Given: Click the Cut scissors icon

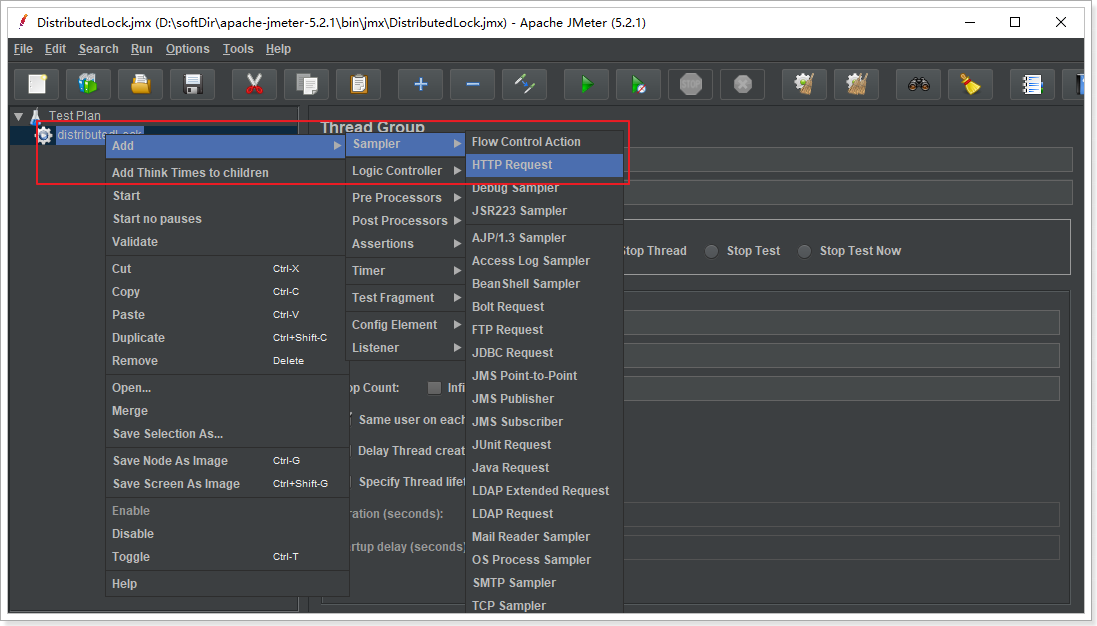Looking at the screenshot, I should tap(254, 85).
